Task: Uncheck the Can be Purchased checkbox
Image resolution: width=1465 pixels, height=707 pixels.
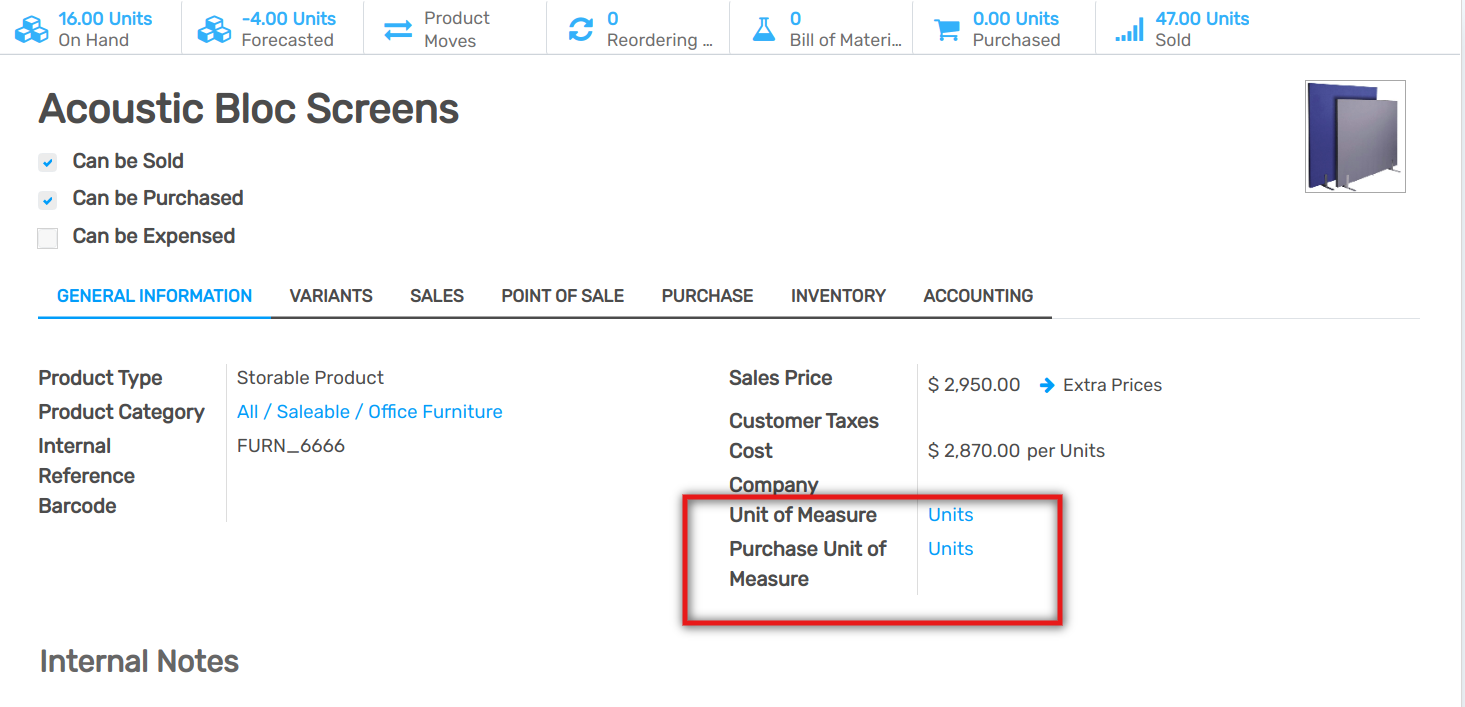Action: point(48,200)
